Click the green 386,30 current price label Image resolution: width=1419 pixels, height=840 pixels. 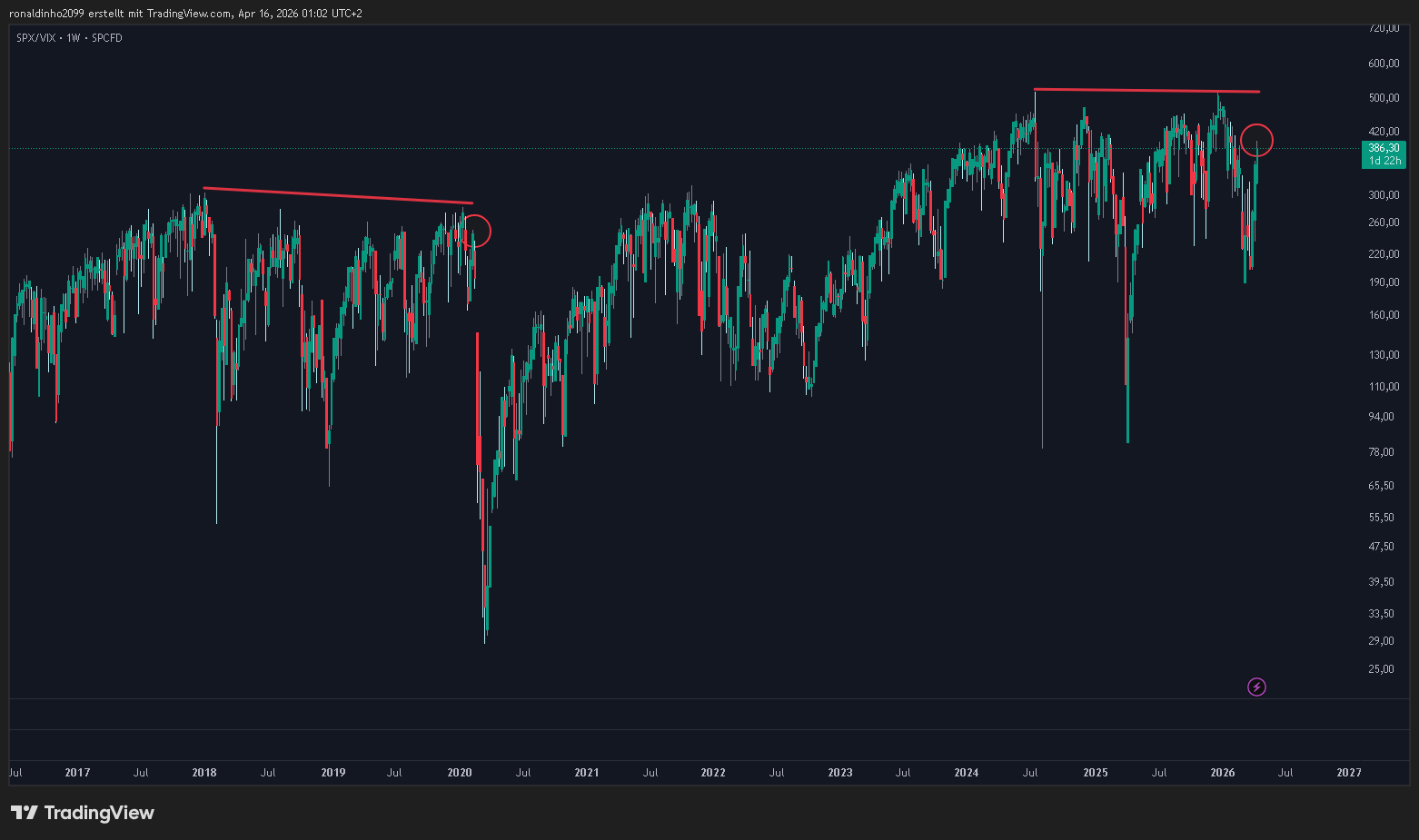point(1384,153)
